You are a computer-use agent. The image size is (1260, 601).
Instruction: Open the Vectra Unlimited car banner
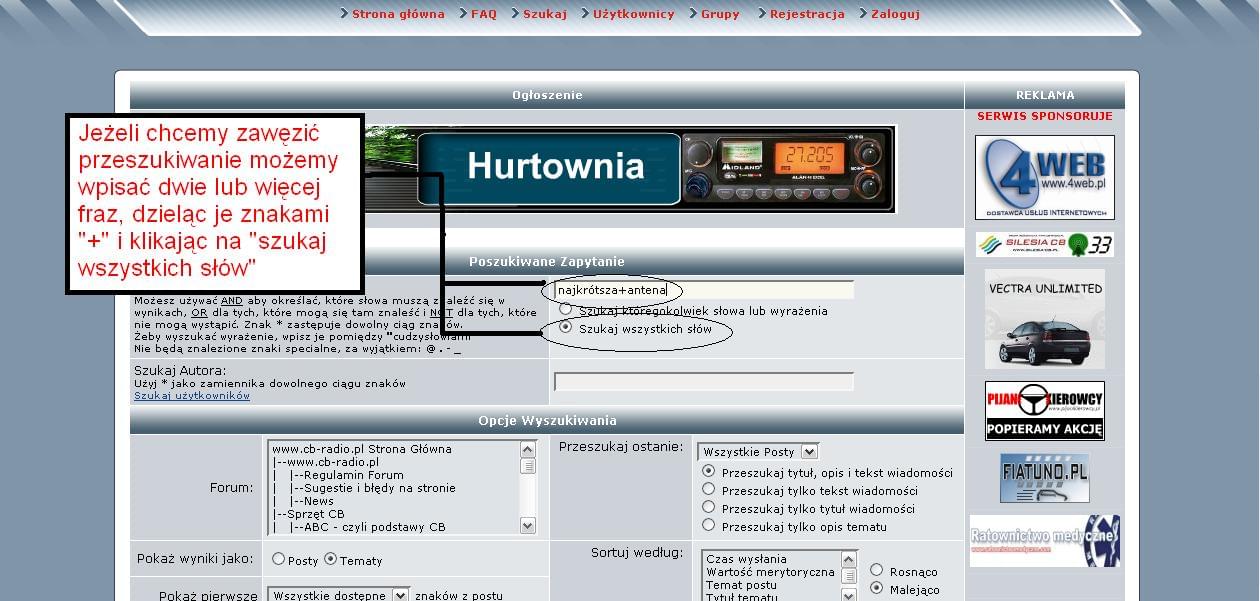[x=1045, y=319]
